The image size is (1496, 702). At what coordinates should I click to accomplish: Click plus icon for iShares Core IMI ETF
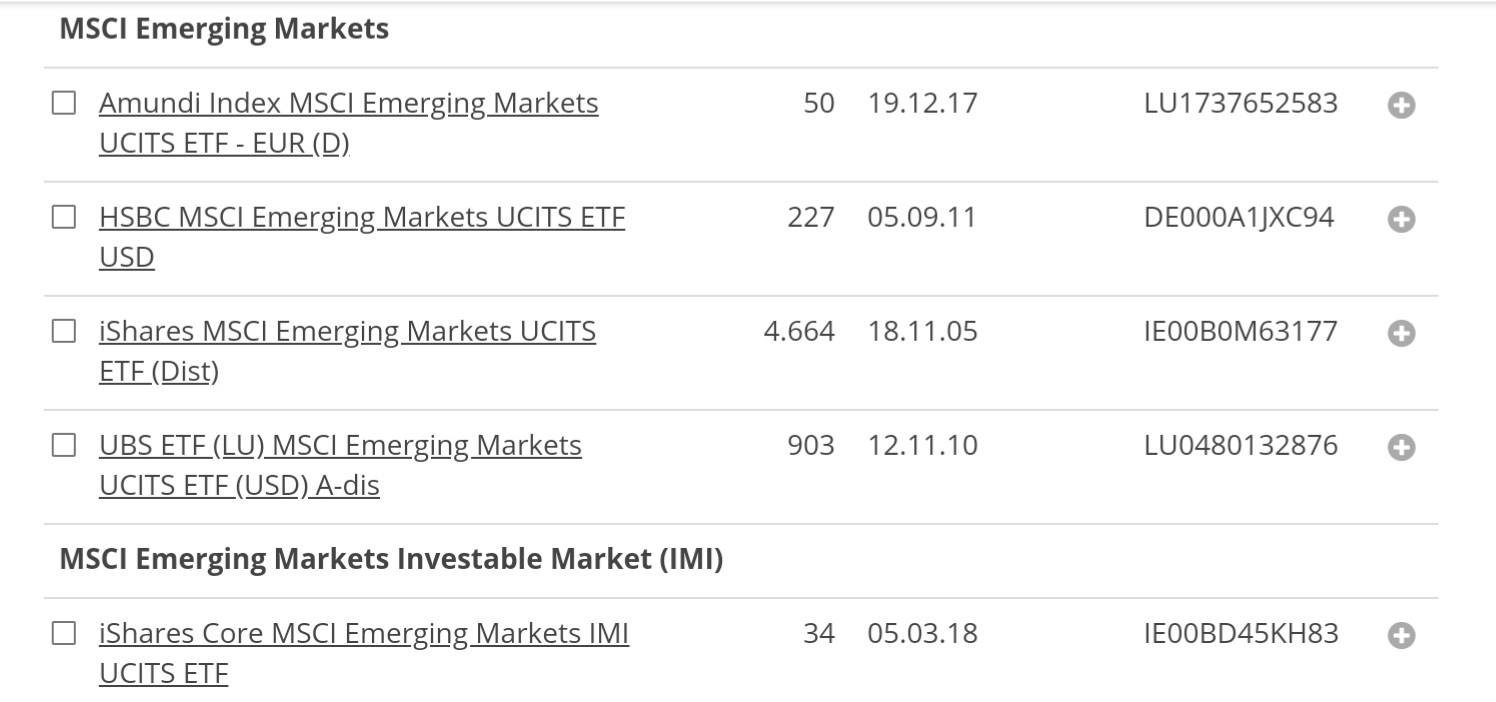[x=1401, y=635]
